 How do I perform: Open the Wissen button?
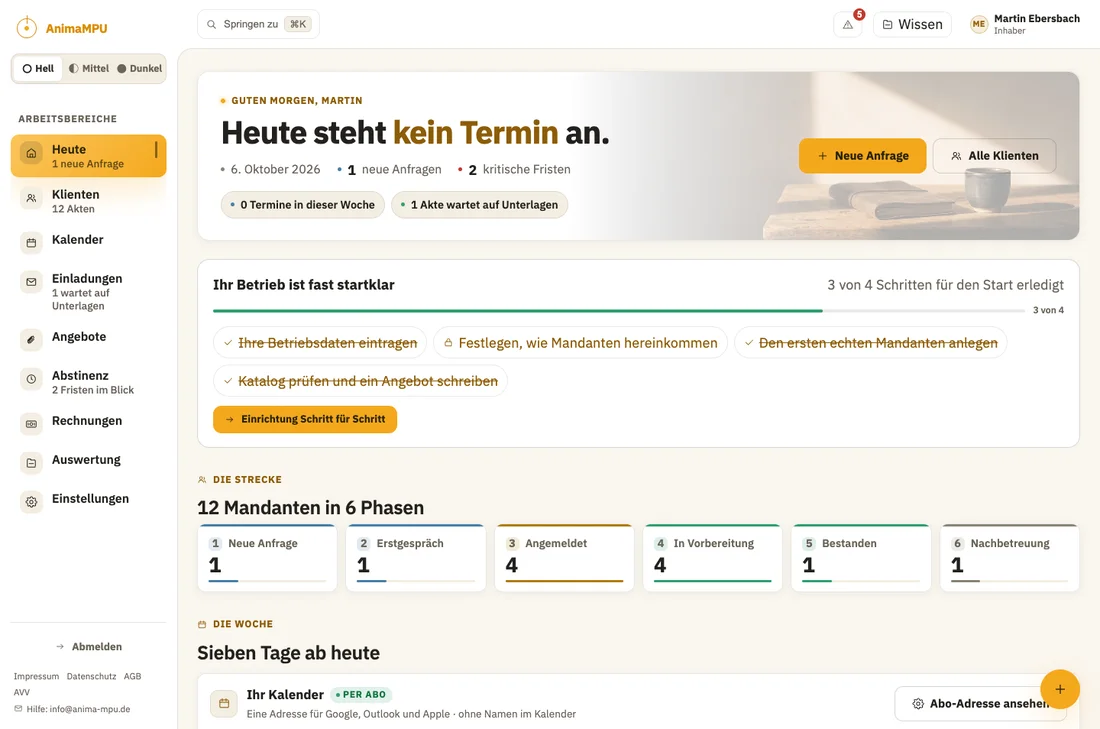[x=912, y=25]
